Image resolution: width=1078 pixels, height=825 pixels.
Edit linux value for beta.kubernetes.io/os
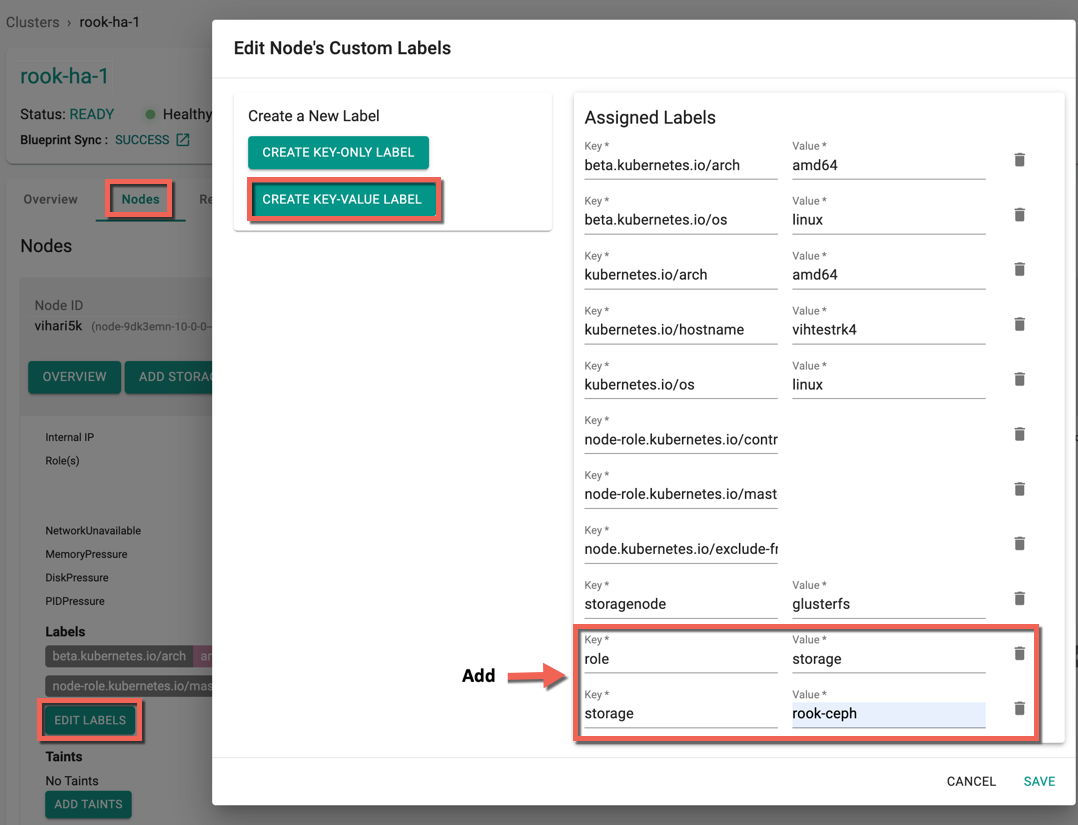(x=888, y=219)
